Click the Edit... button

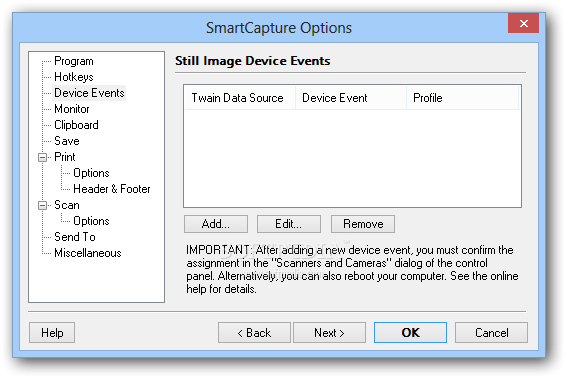(x=289, y=224)
